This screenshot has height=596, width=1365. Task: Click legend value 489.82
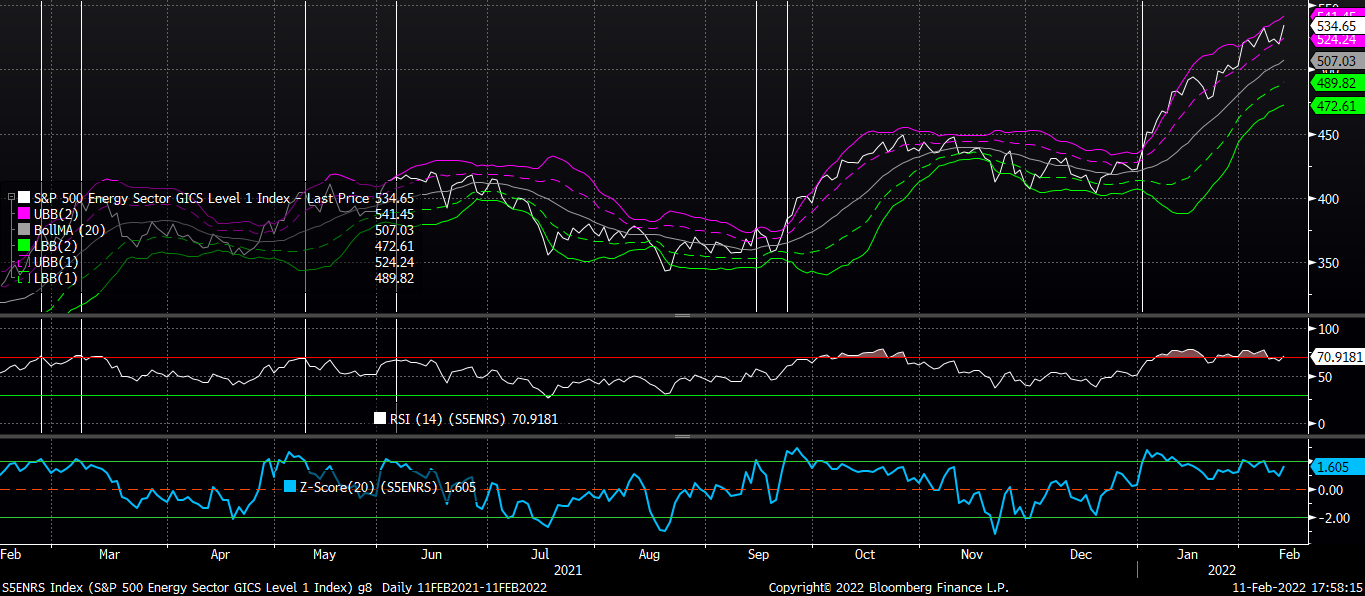(394, 278)
